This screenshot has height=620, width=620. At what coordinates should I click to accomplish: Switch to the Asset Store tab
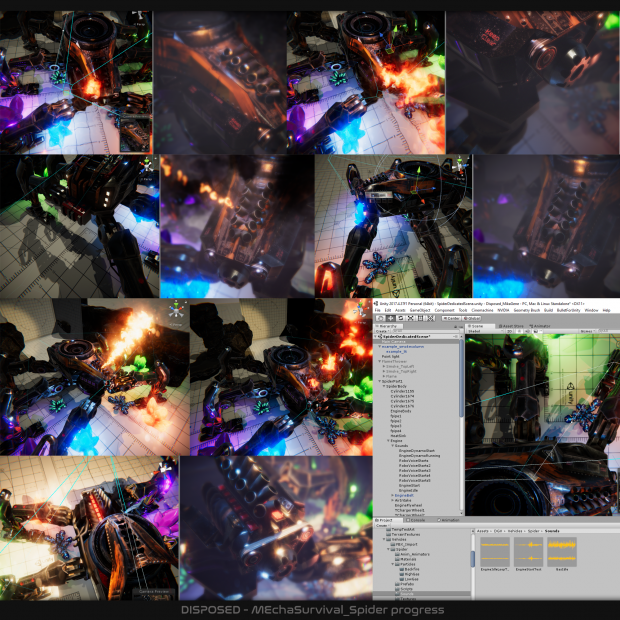511,326
